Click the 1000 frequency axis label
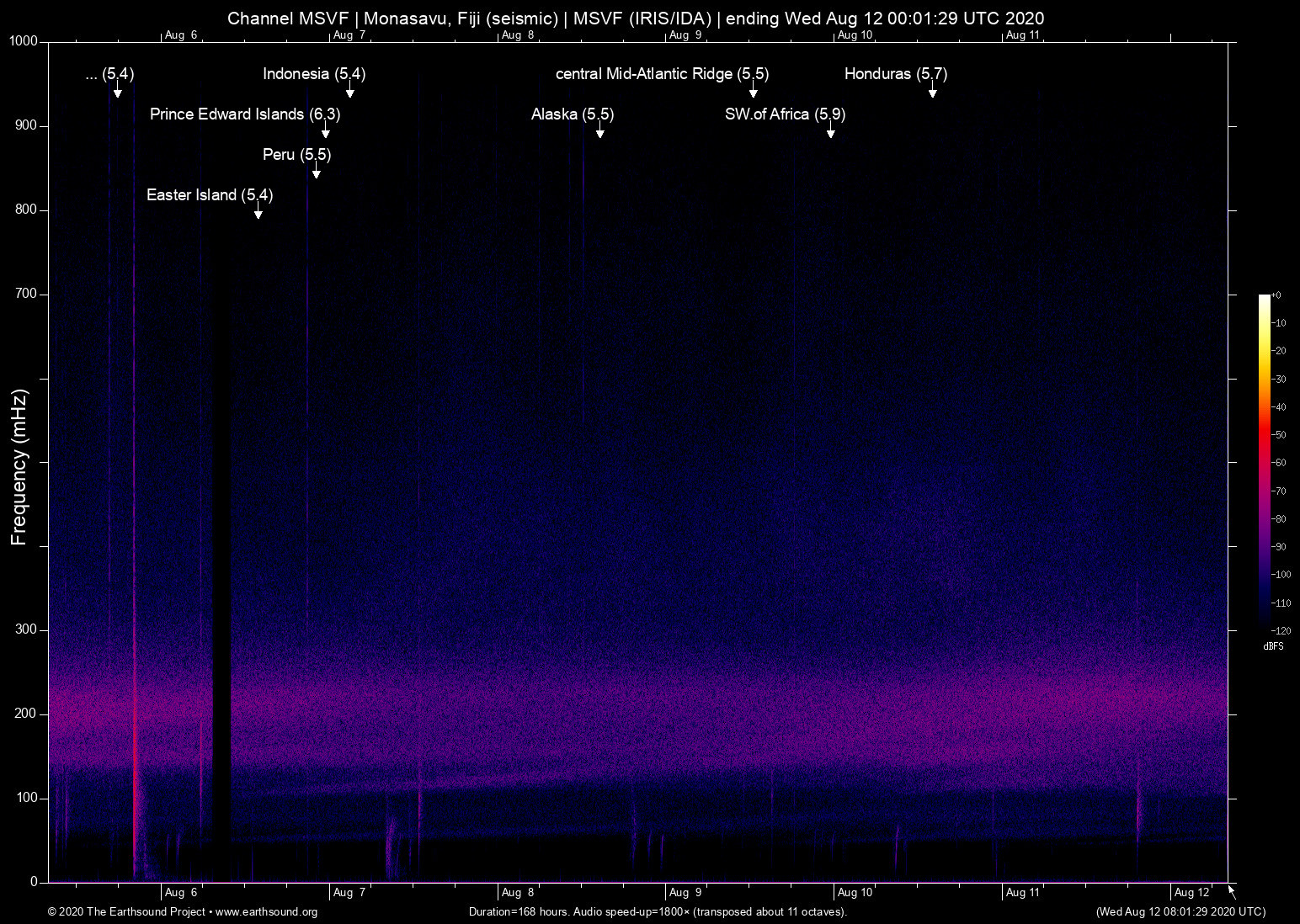This screenshot has width=1300, height=924. [24, 41]
